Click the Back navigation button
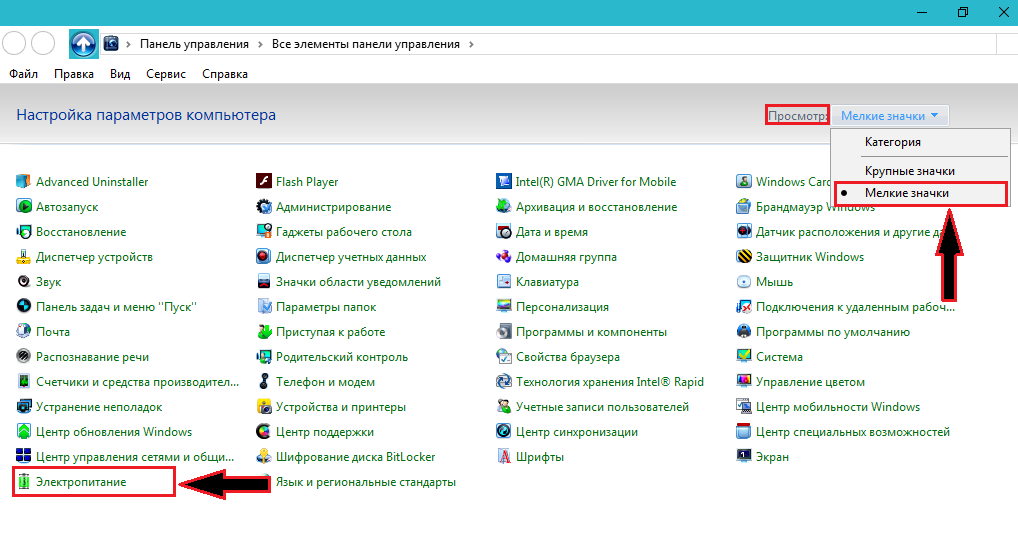 tap(14, 43)
